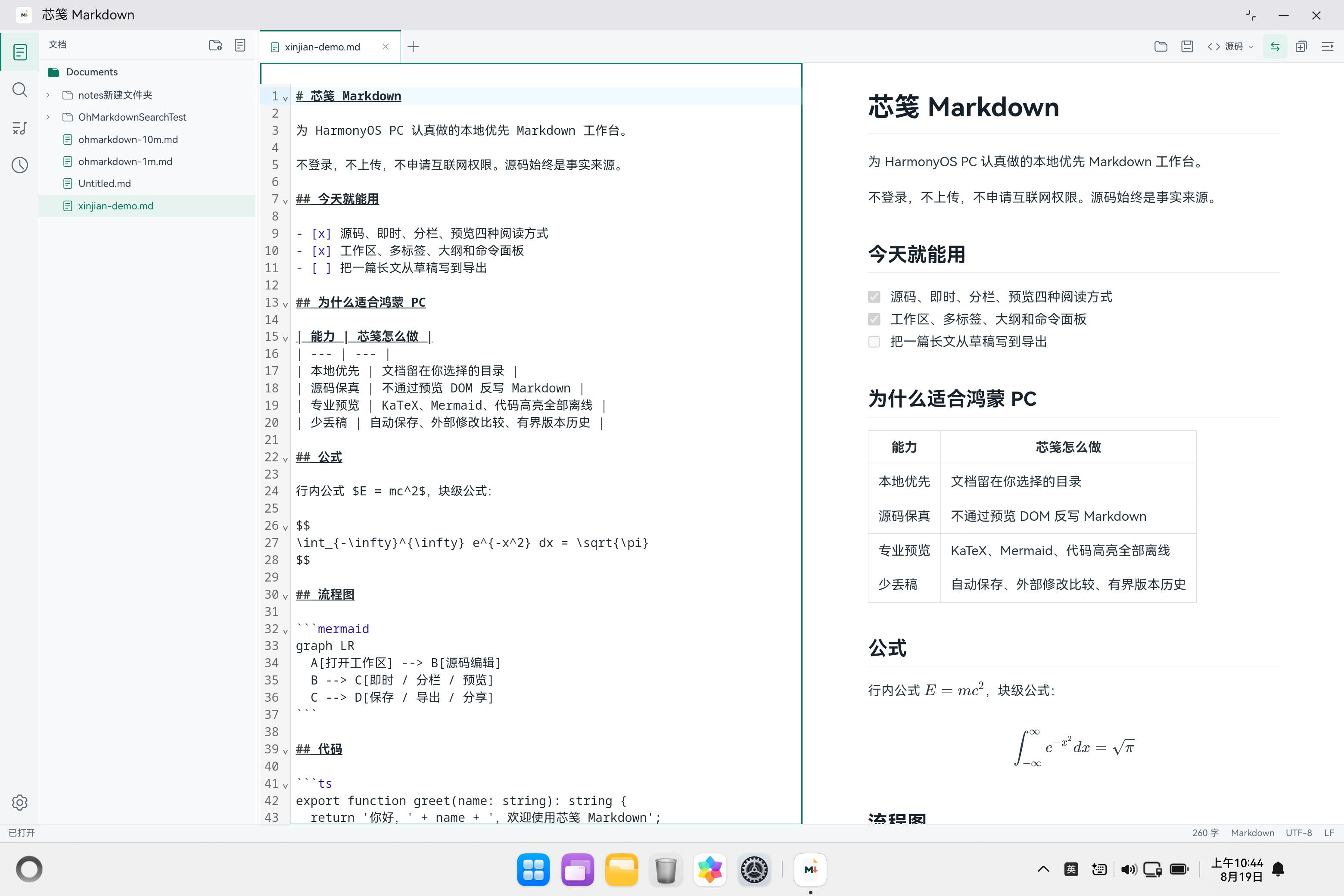
Task: Click the 芯笺 Markdown icon in dock
Action: [810, 870]
